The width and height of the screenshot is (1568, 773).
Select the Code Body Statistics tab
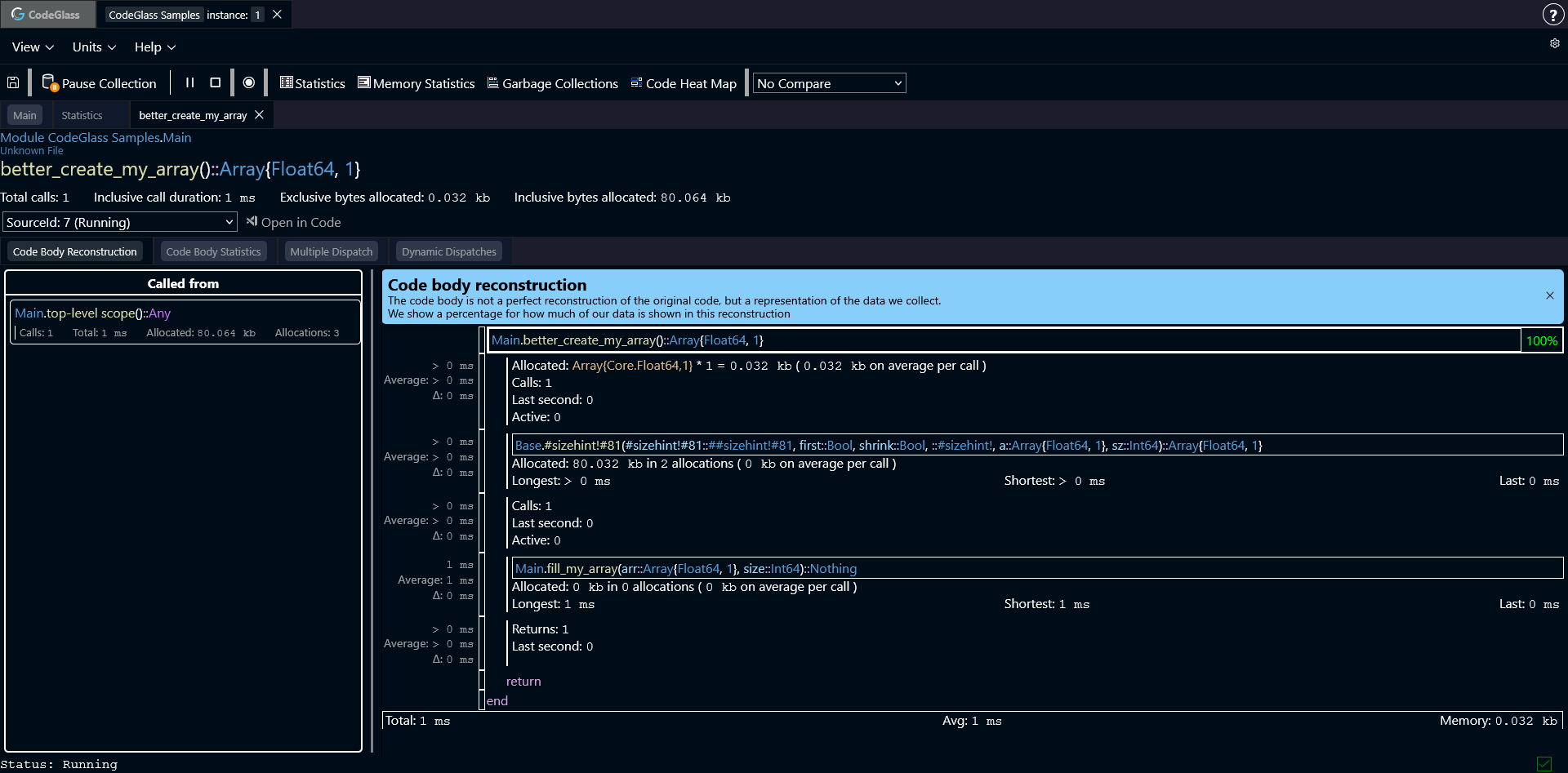pyautogui.click(x=213, y=251)
